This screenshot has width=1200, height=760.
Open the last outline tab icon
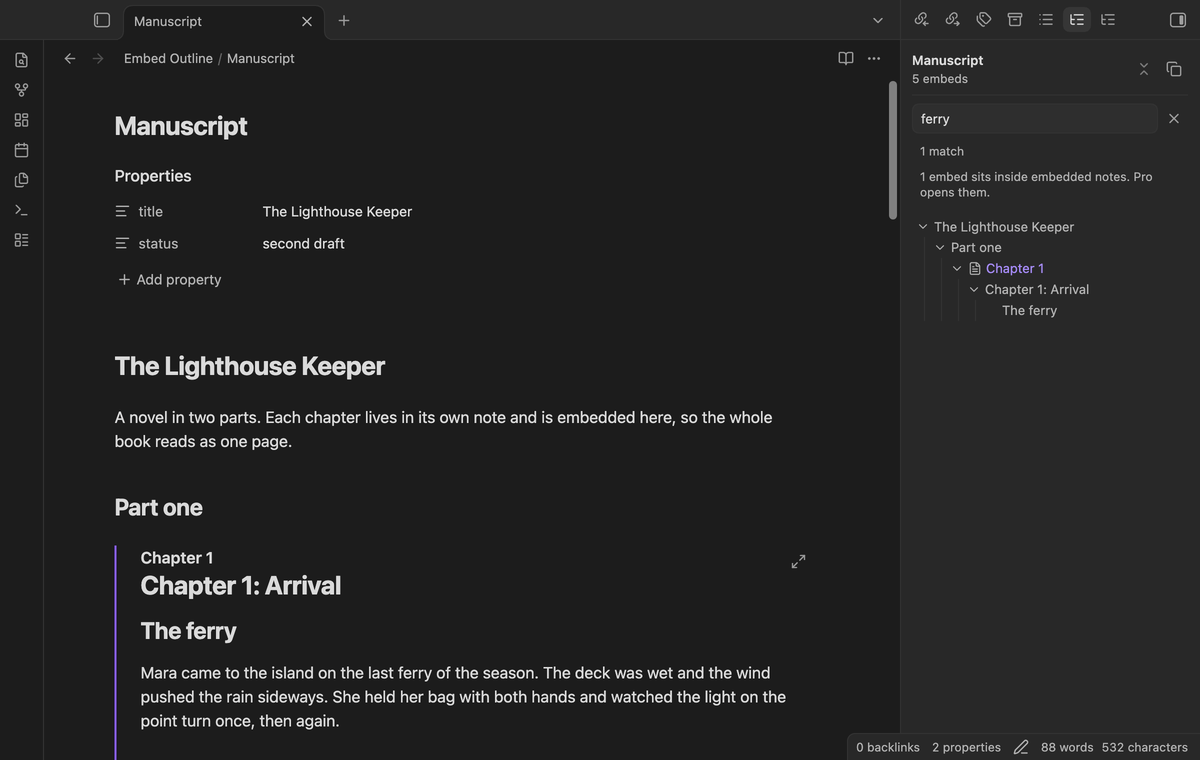[1108, 20]
